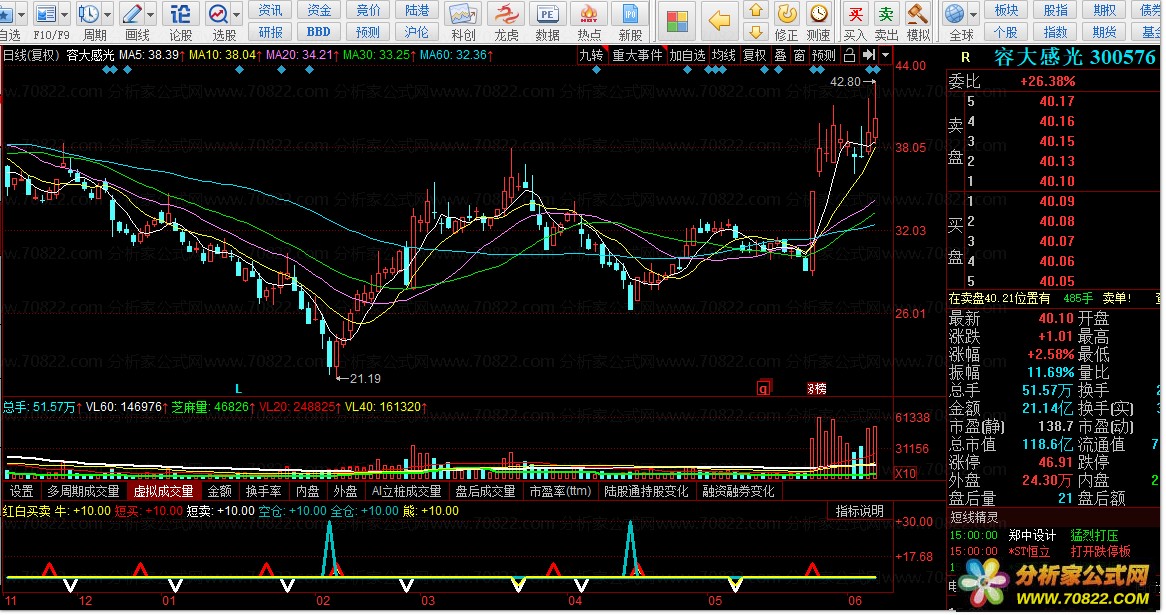Toggle the chart lock icon
Image resolution: width=1166 pixels, height=615 pixels.
849,55
